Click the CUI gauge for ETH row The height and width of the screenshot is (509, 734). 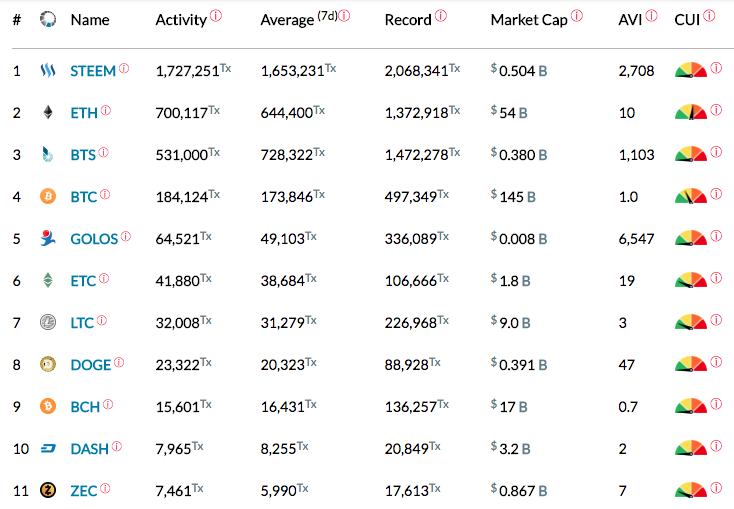pyautogui.click(x=691, y=112)
